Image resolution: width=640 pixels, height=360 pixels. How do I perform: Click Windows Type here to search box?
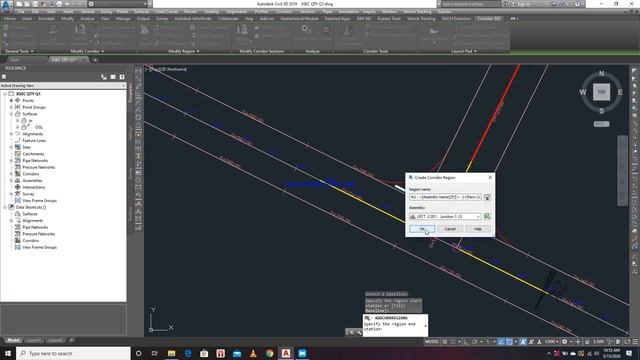73,353
